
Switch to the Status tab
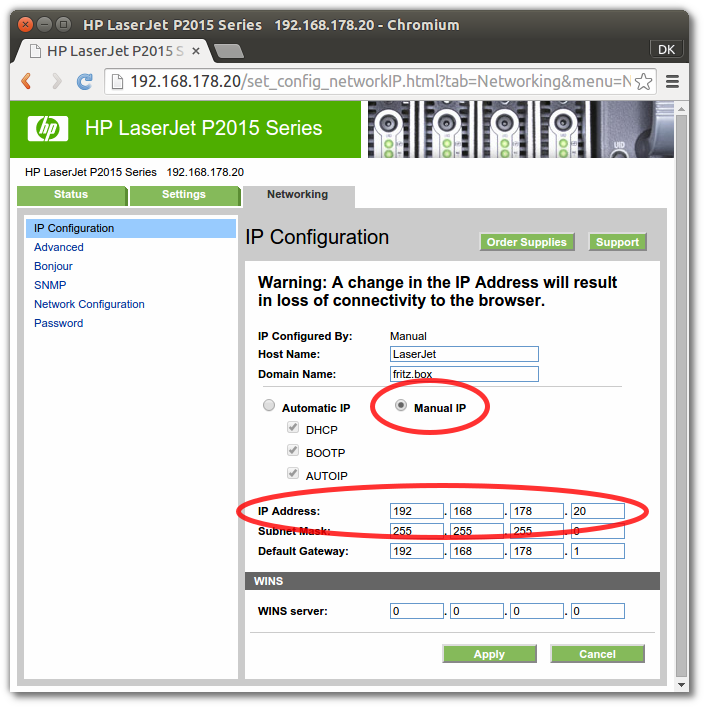[x=71, y=195]
